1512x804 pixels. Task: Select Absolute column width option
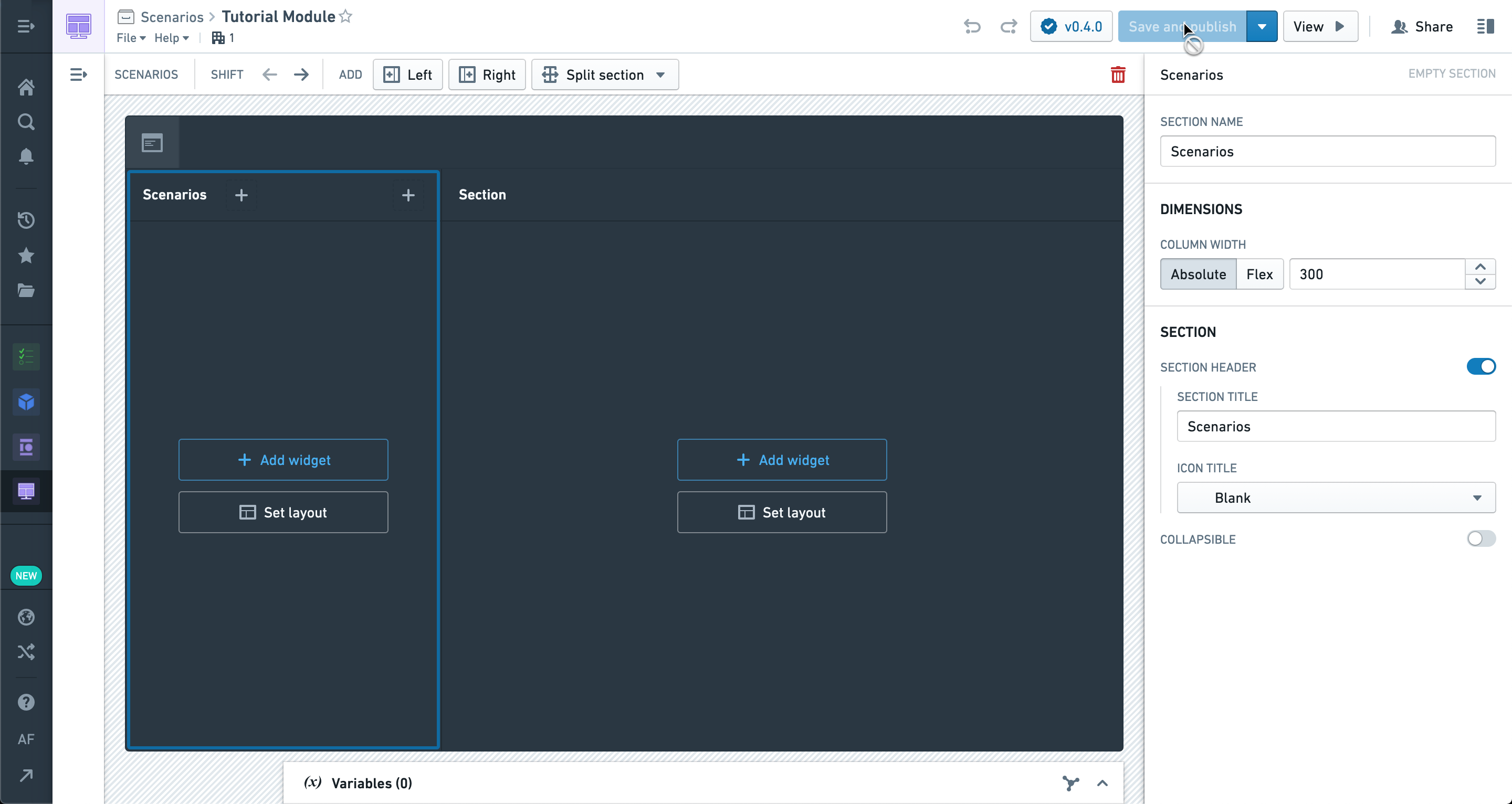(x=1198, y=274)
